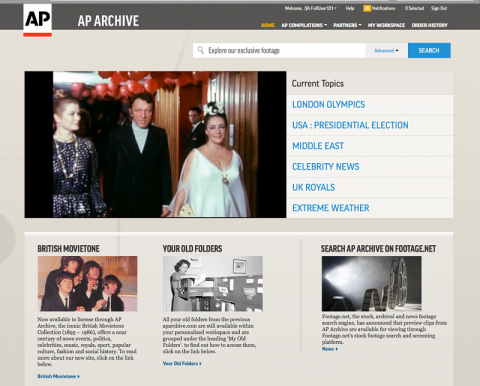480x386 pixels.
Task: Click Search AP Archive on Footage.net heading
Action: (x=378, y=249)
